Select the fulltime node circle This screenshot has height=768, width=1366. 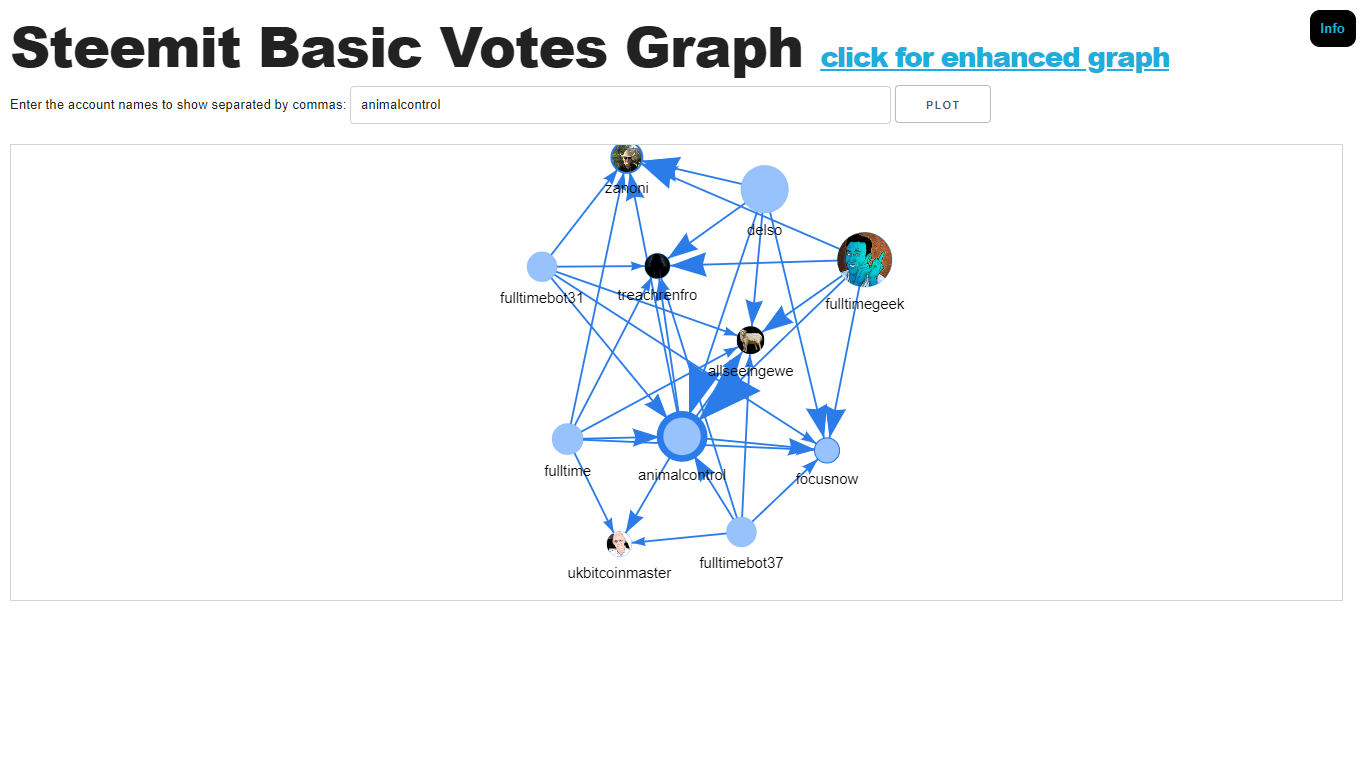coord(568,439)
